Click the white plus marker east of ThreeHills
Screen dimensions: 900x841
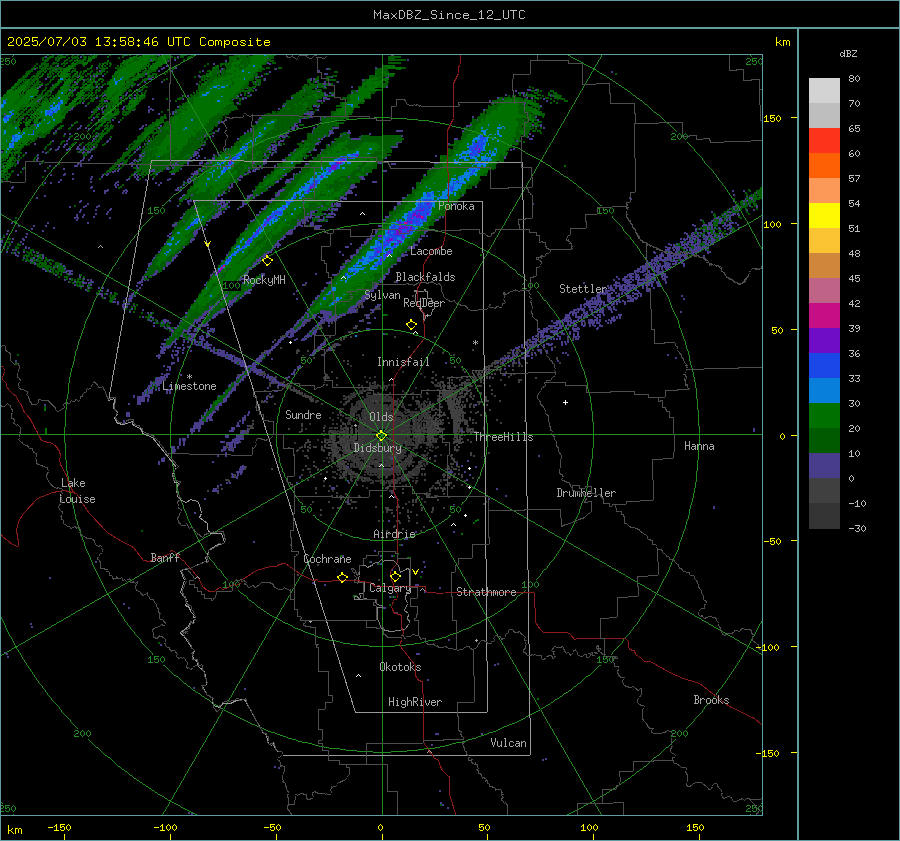pyautogui.click(x=565, y=402)
